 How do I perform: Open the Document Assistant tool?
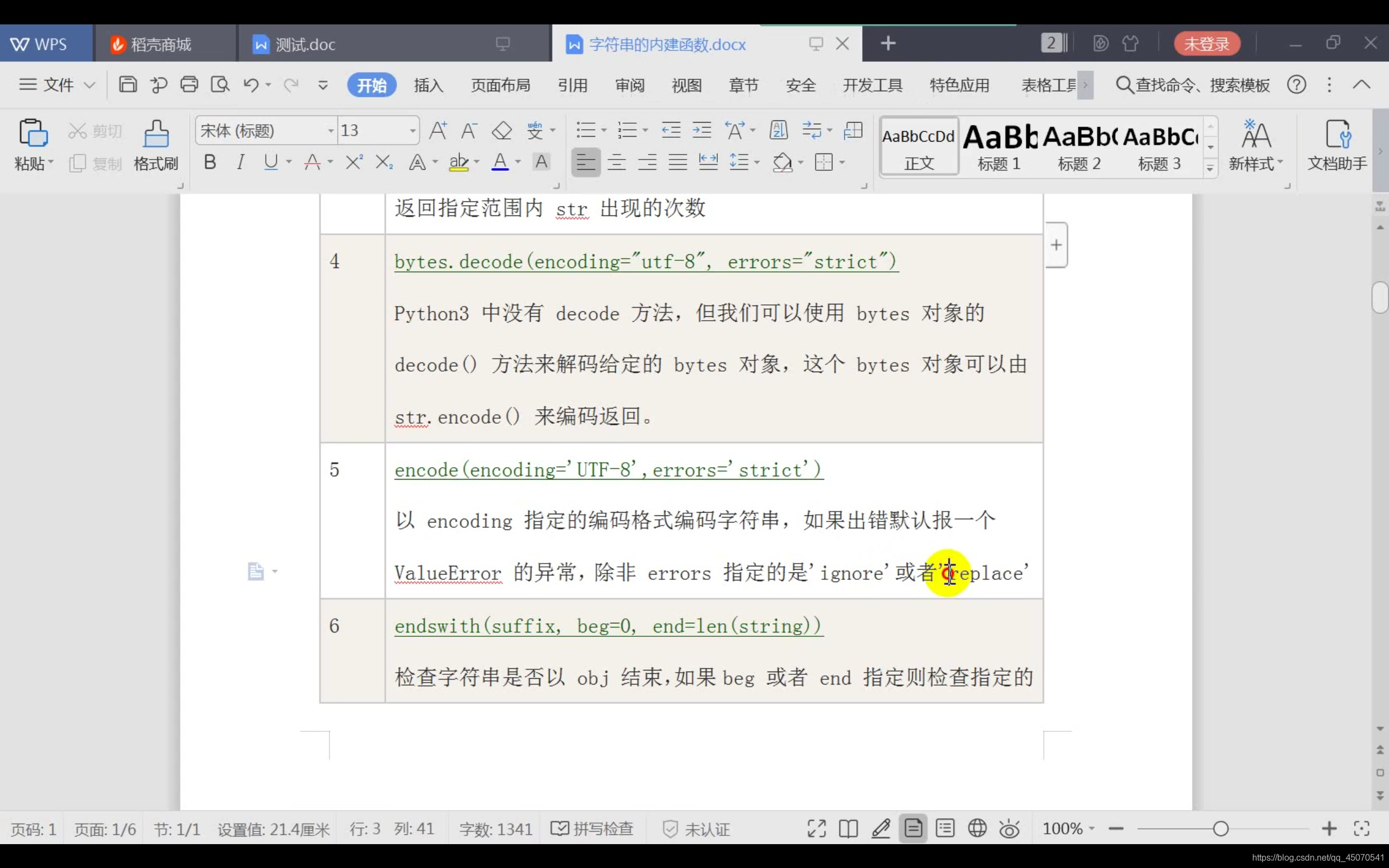(1337, 145)
